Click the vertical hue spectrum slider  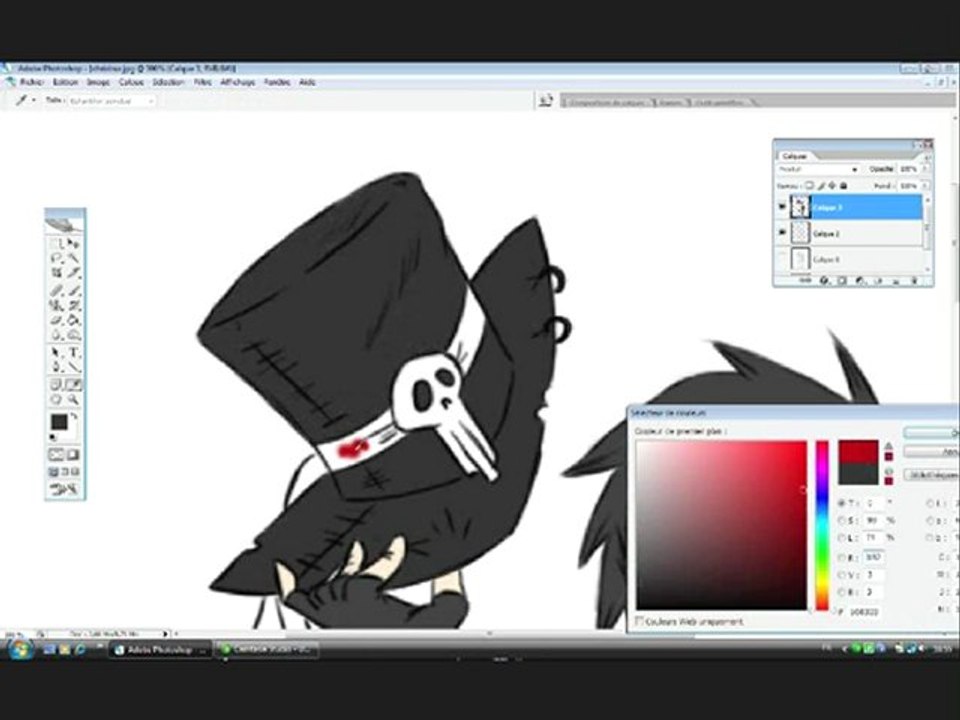[822, 525]
